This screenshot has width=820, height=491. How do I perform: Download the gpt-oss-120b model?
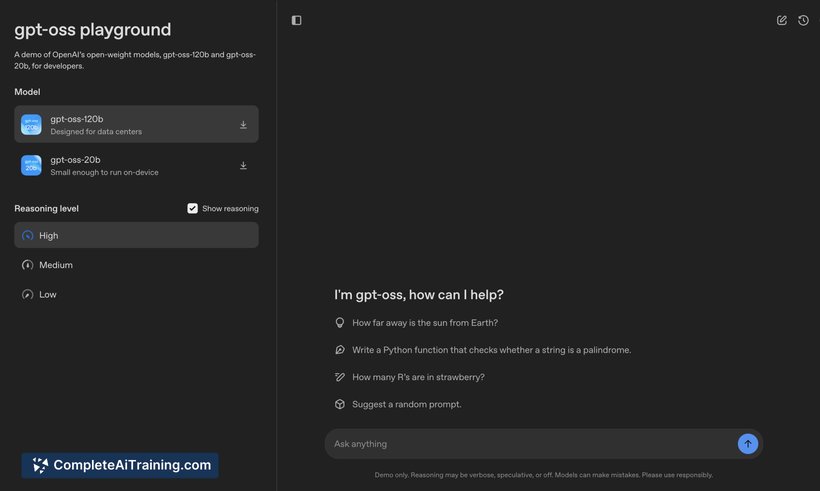pos(243,125)
